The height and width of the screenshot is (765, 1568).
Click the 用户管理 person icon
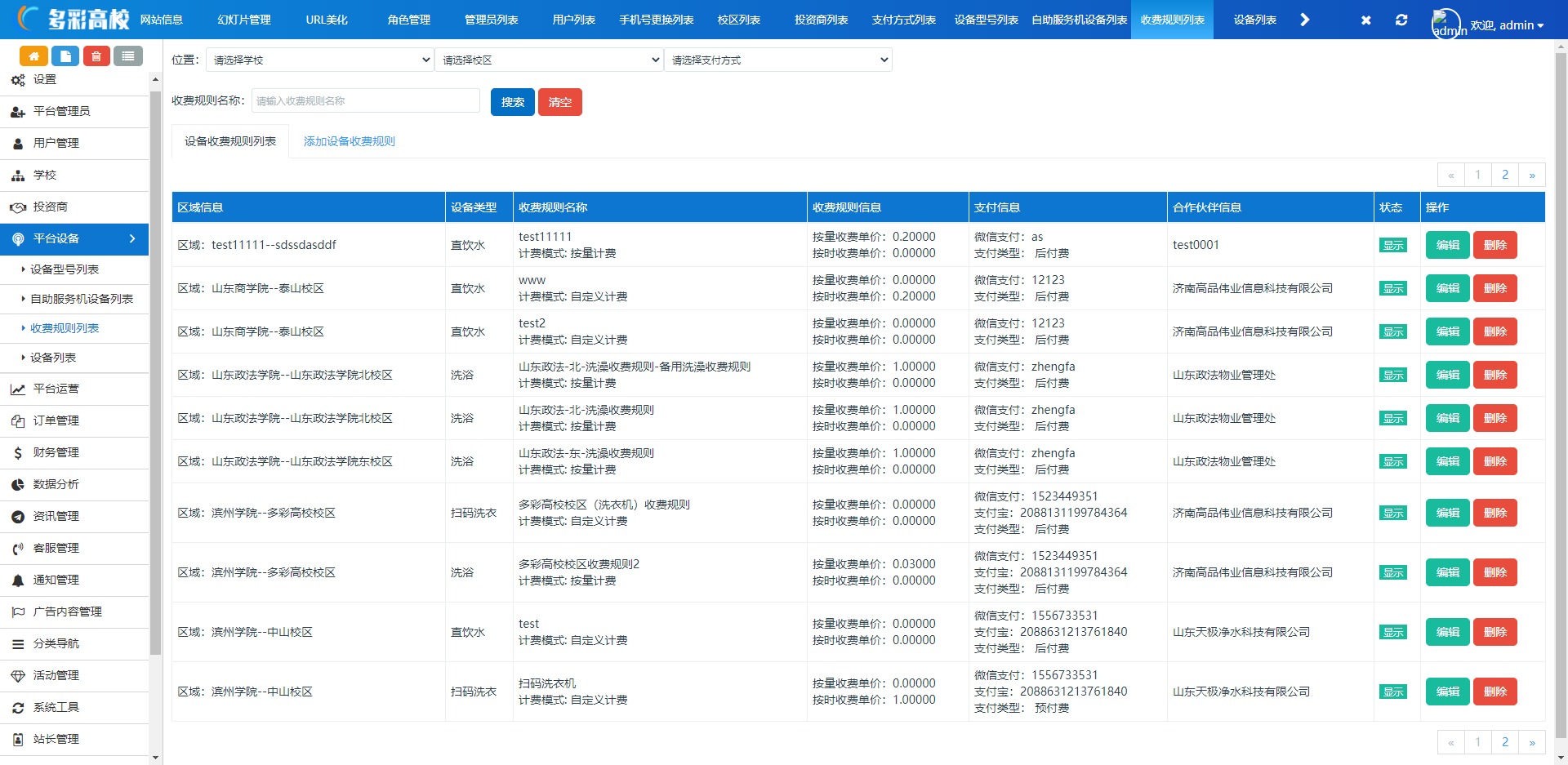(18, 144)
